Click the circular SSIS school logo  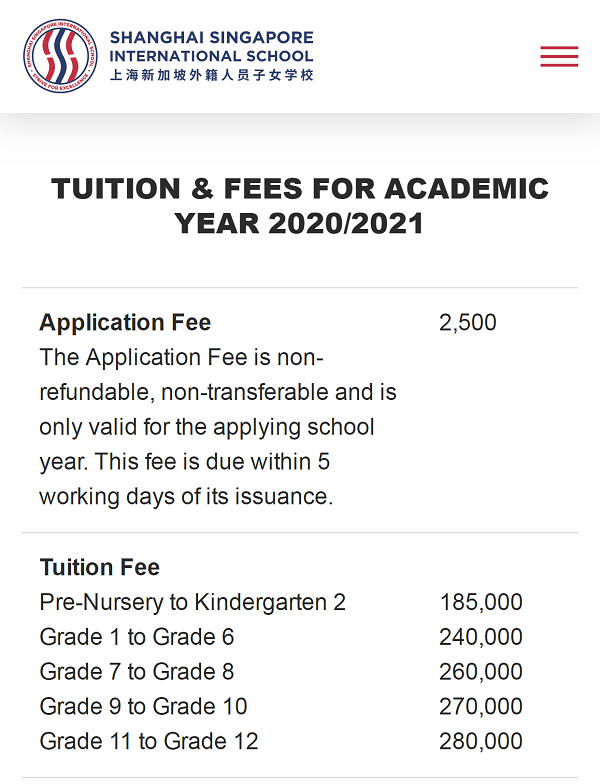pyautogui.click(x=60, y=56)
